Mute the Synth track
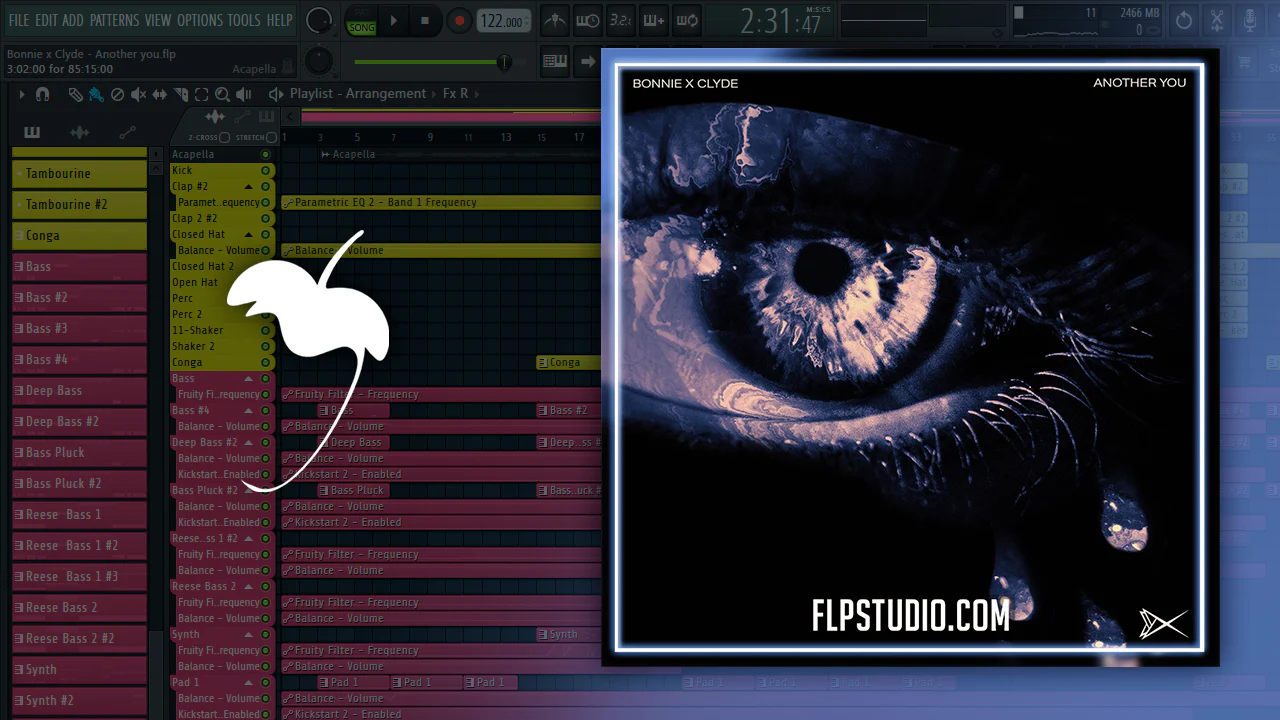The height and width of the screenshot is (720, 1280). click(265, 634)
